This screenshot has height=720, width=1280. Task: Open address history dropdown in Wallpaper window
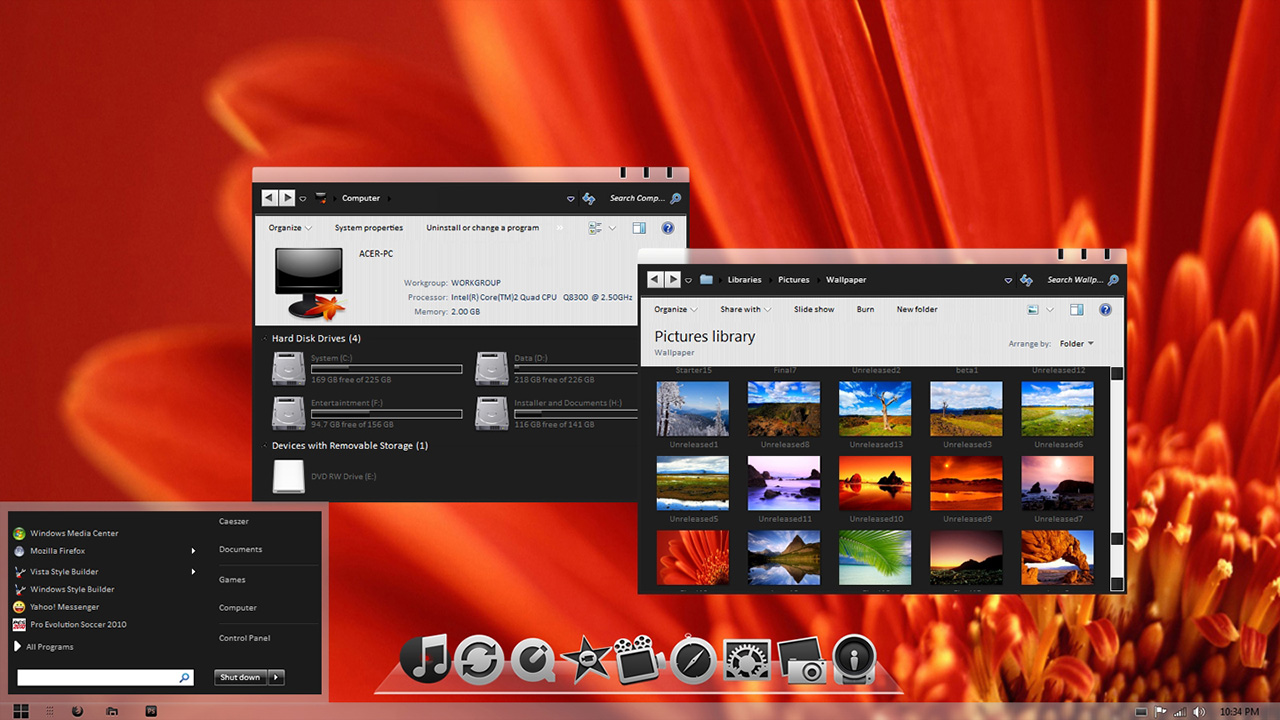(1008, 281)
